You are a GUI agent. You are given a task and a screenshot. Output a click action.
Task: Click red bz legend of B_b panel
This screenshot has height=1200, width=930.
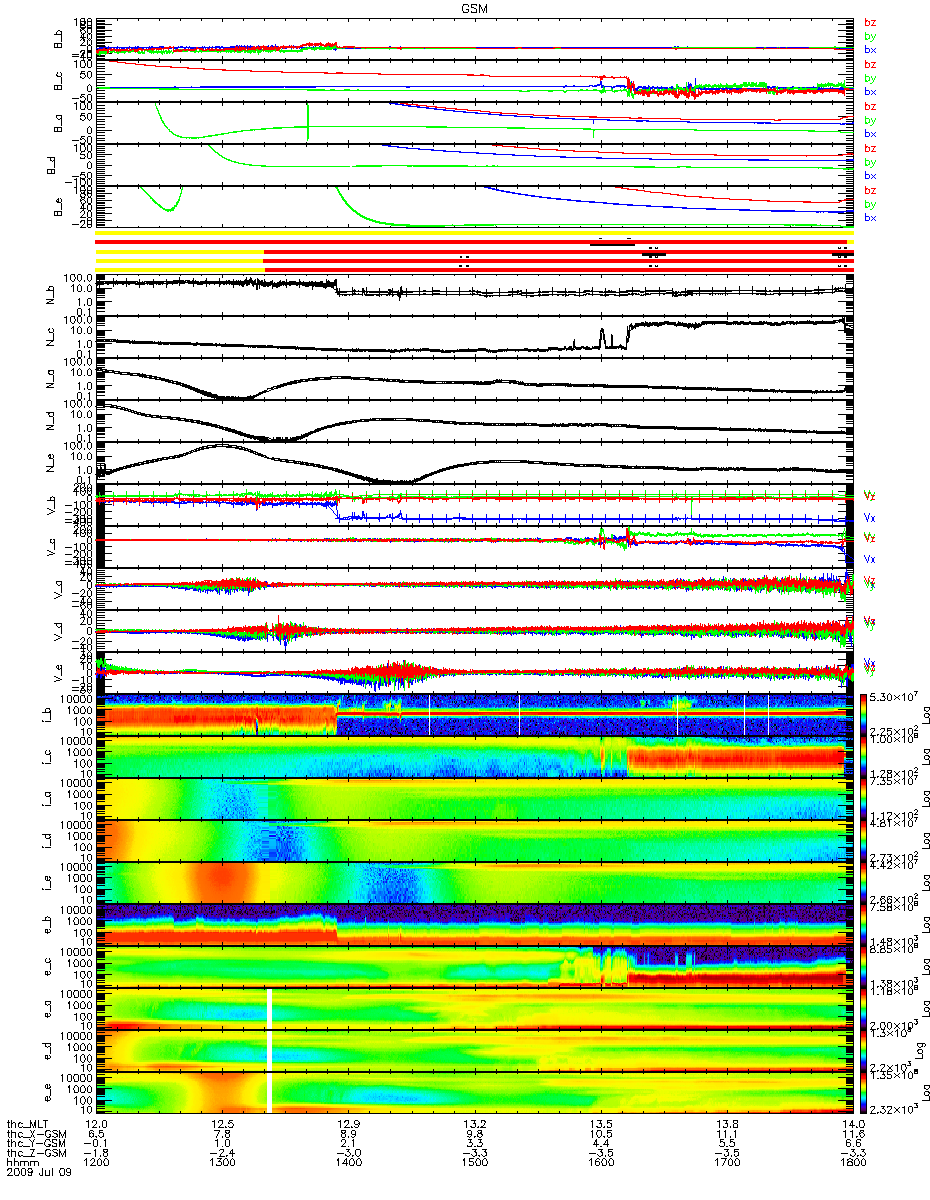[870, 22]
